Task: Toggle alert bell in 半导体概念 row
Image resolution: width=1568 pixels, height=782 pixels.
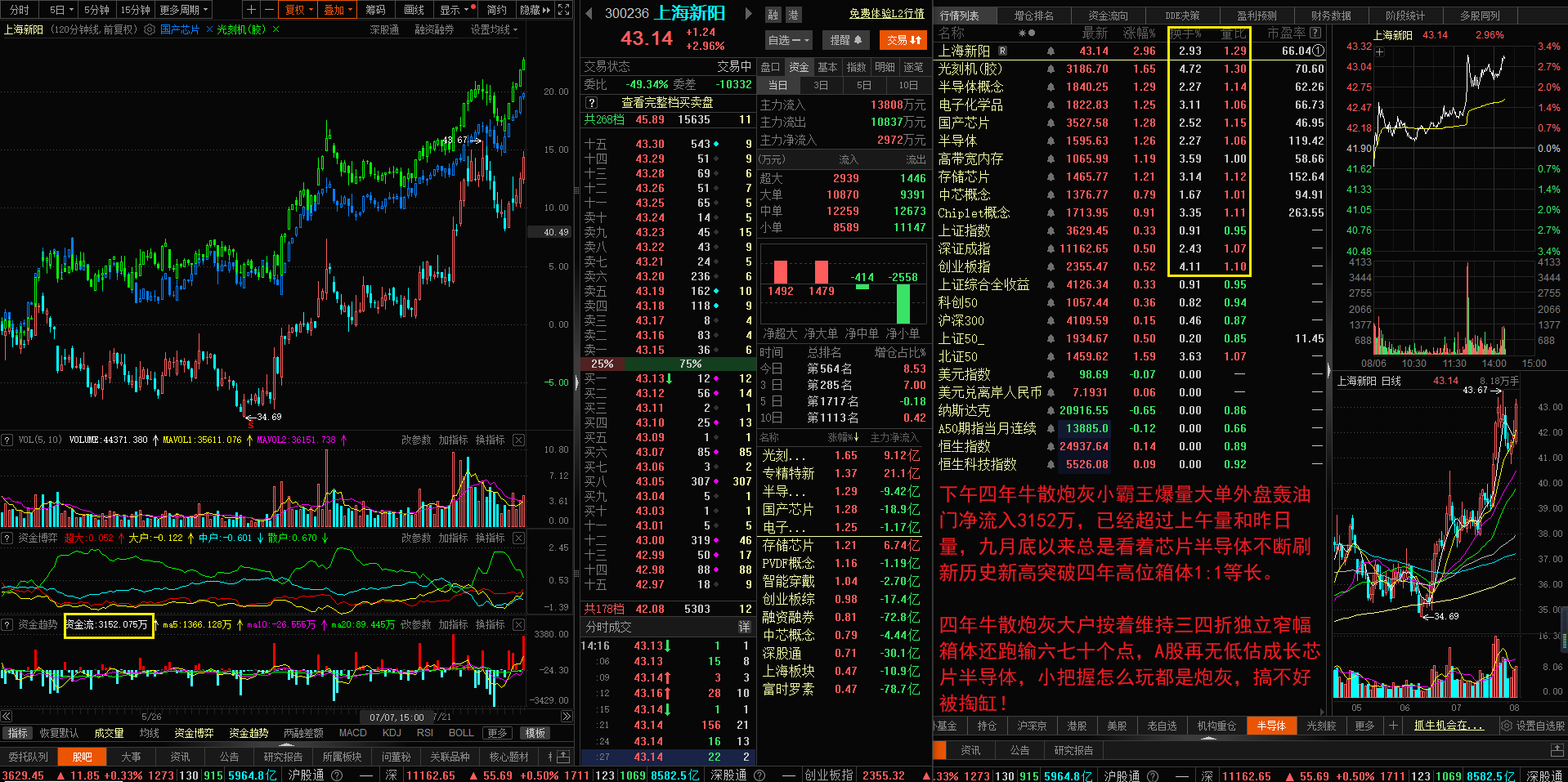Action: [1051, 87]
